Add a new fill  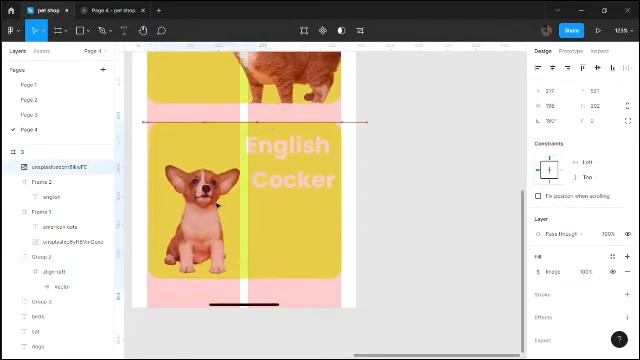coord(627,257)
